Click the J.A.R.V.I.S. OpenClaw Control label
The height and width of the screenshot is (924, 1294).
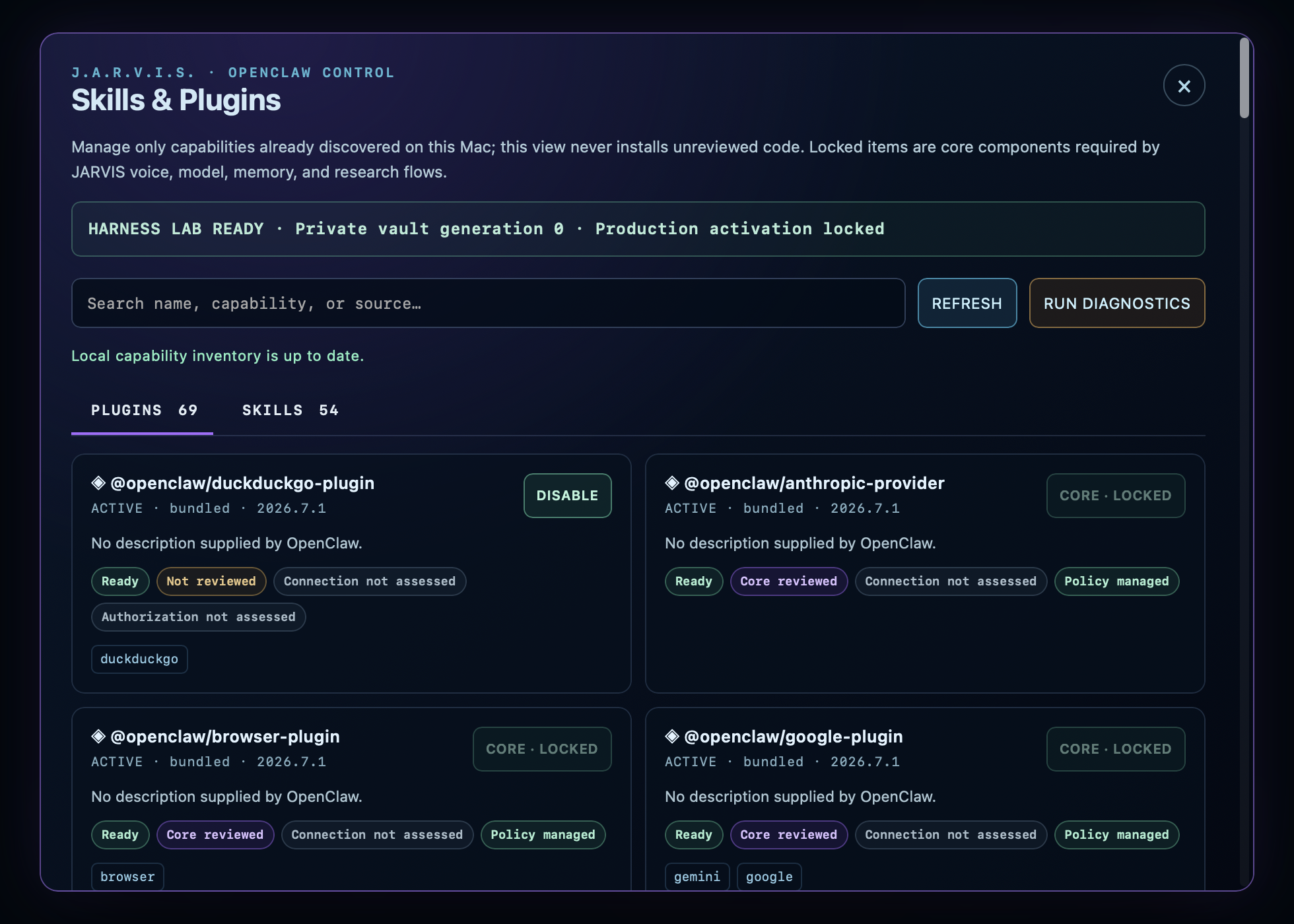233,73
